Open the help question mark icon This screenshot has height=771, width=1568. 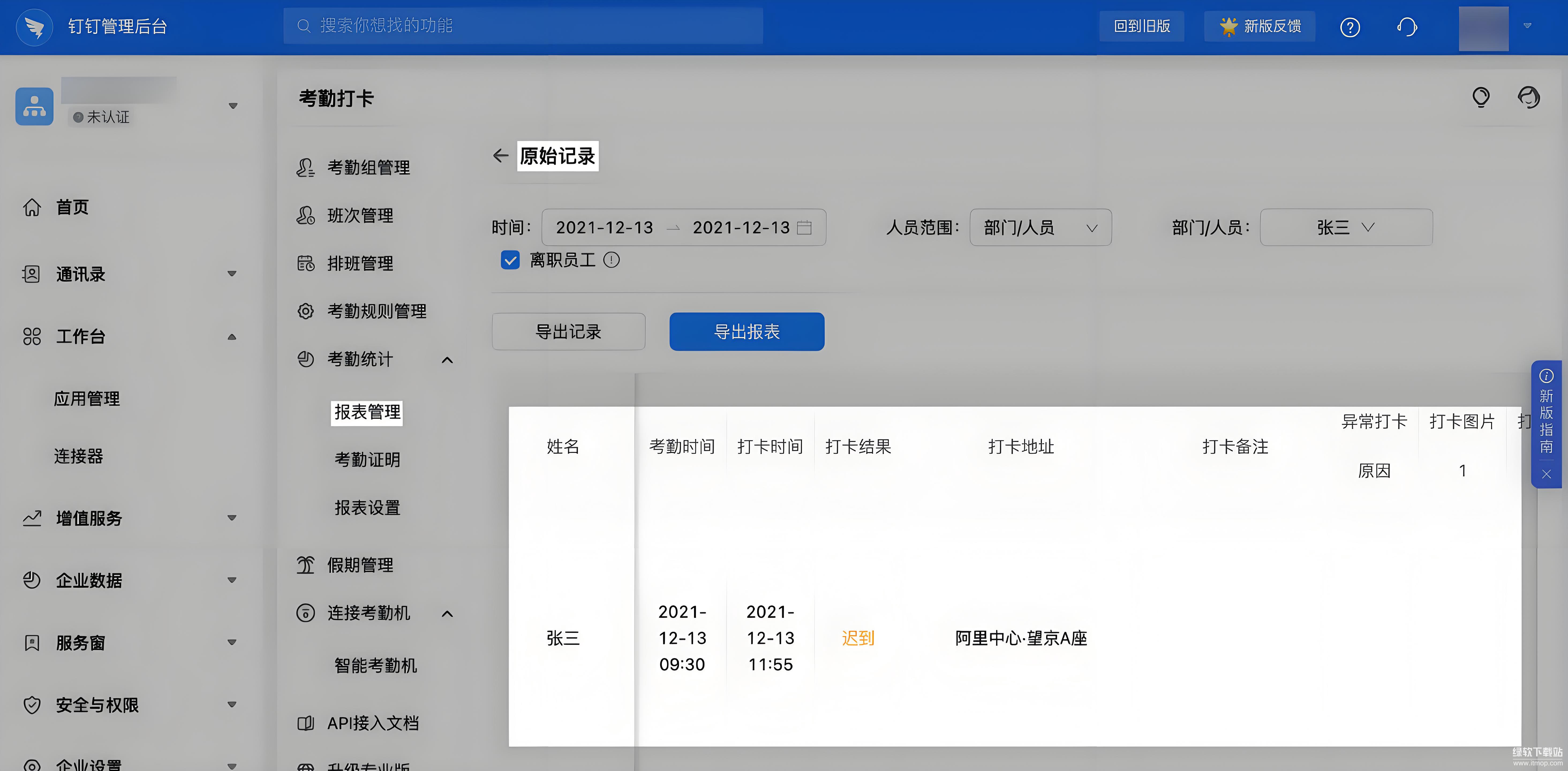(x=1350, y=27)
